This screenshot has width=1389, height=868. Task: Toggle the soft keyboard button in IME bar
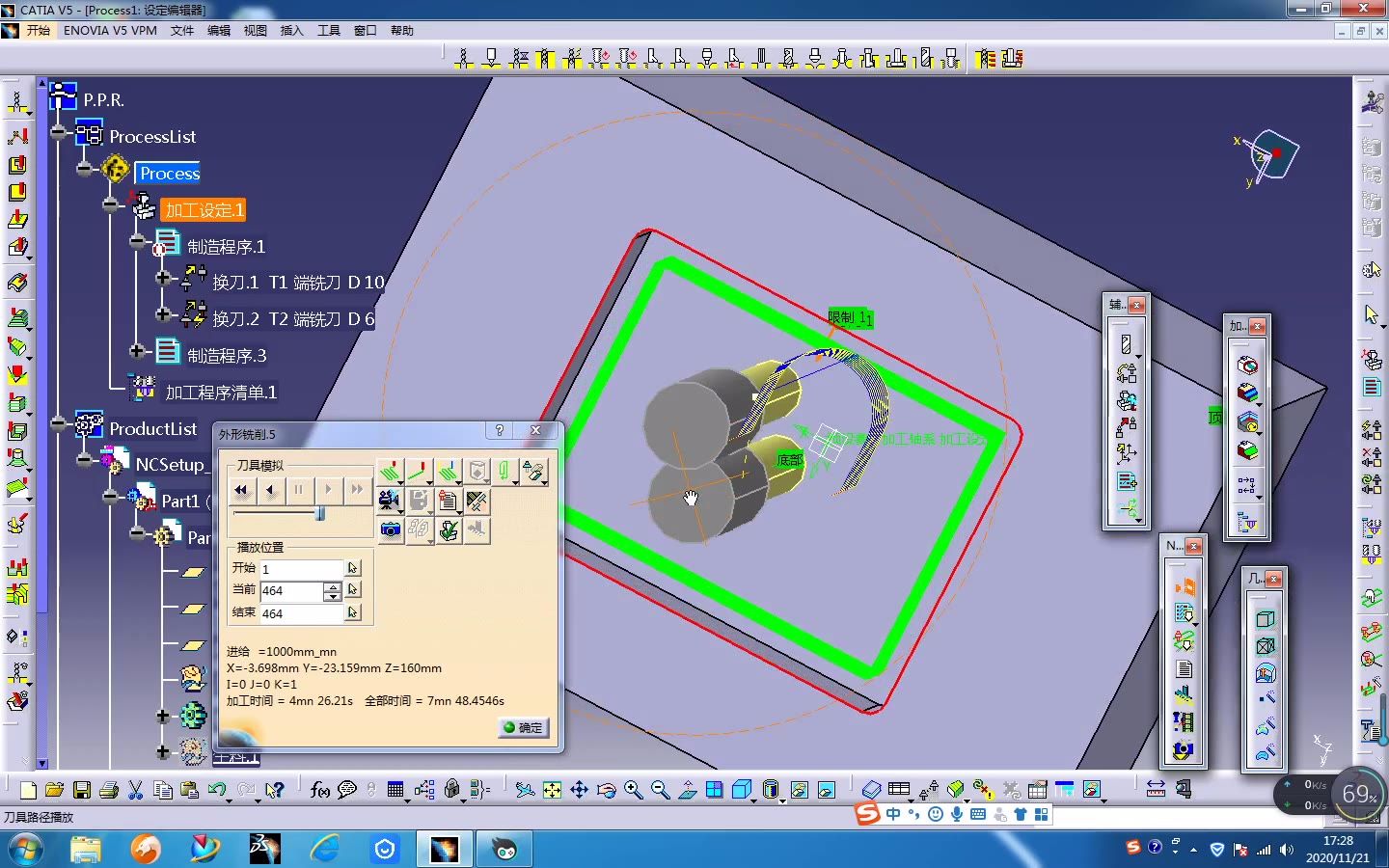coord(978,814)
